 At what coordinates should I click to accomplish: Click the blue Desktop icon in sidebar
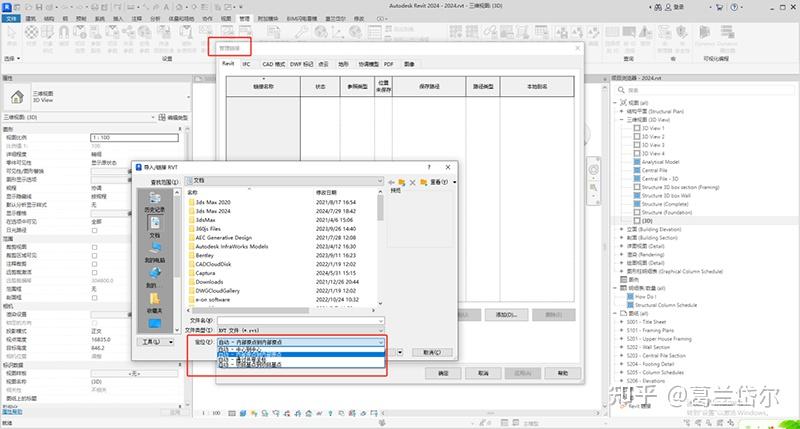click(155, 324)
